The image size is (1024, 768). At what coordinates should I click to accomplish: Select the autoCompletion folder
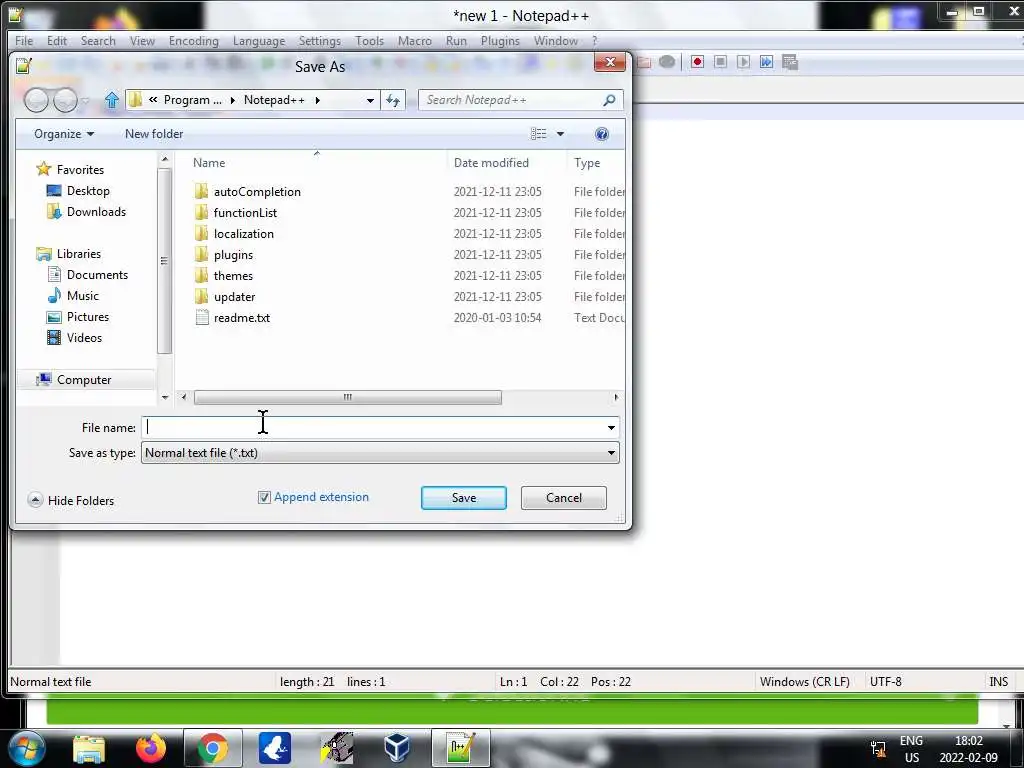tap(257, 191)
